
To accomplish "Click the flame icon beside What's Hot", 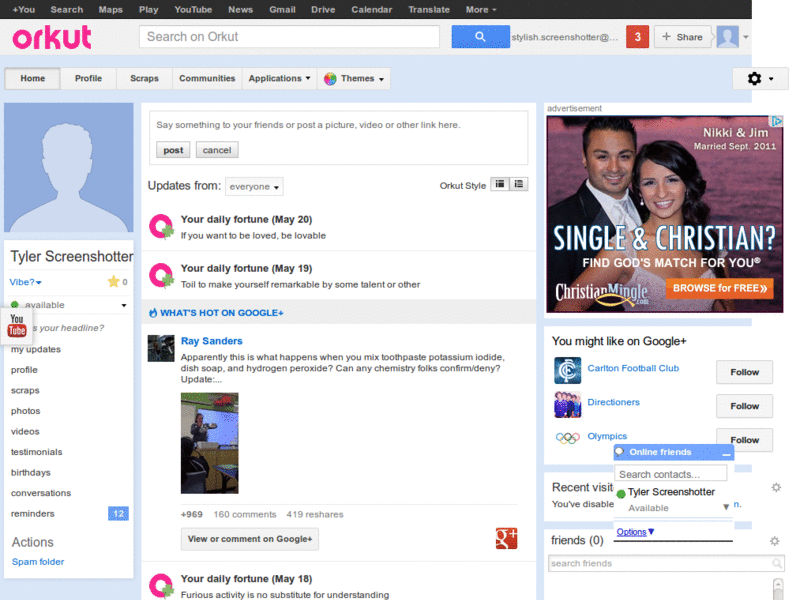I will pyautogui.click(x=153, y=313).
